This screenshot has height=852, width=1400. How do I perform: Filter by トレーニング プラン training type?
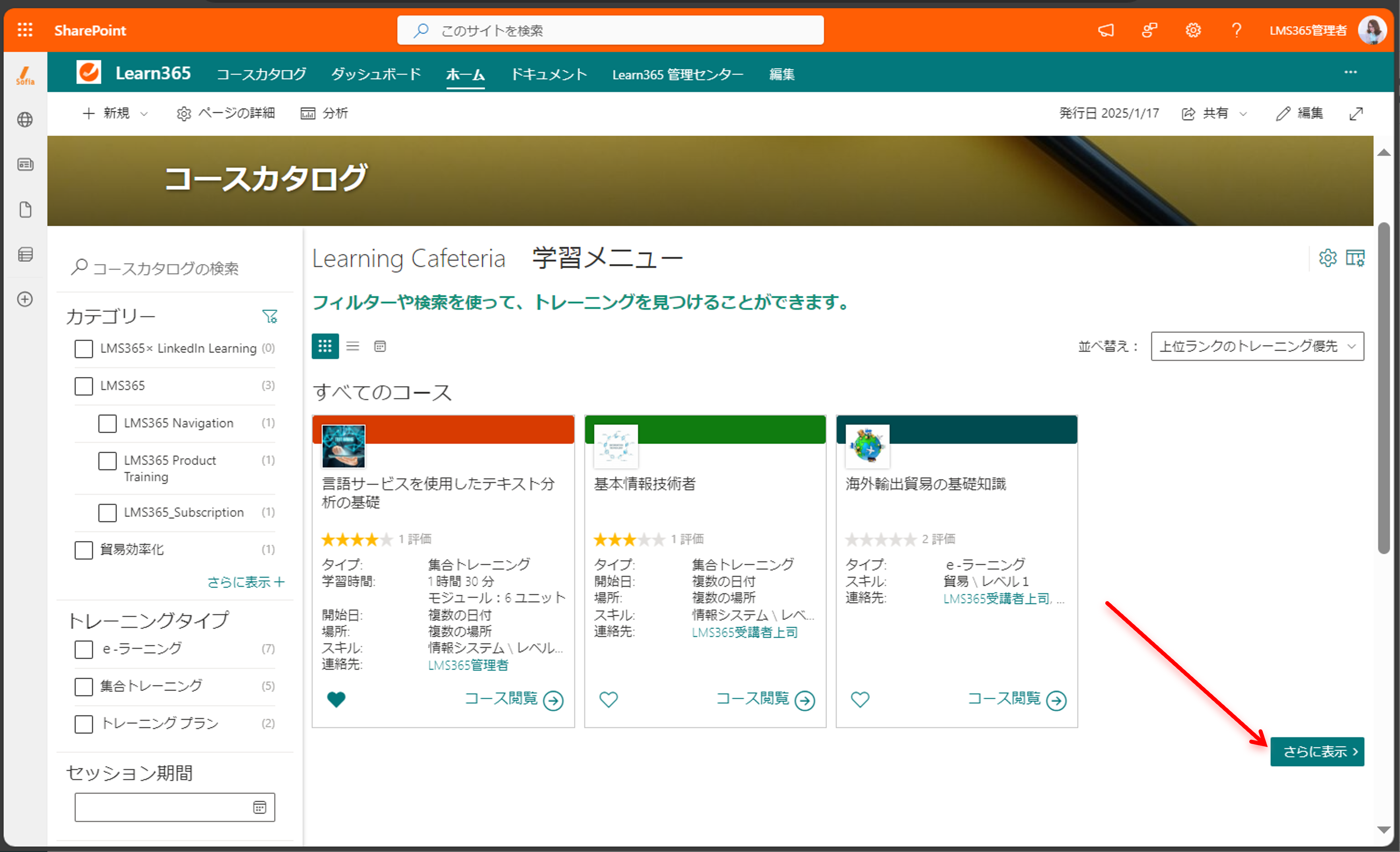pos(84,724)
